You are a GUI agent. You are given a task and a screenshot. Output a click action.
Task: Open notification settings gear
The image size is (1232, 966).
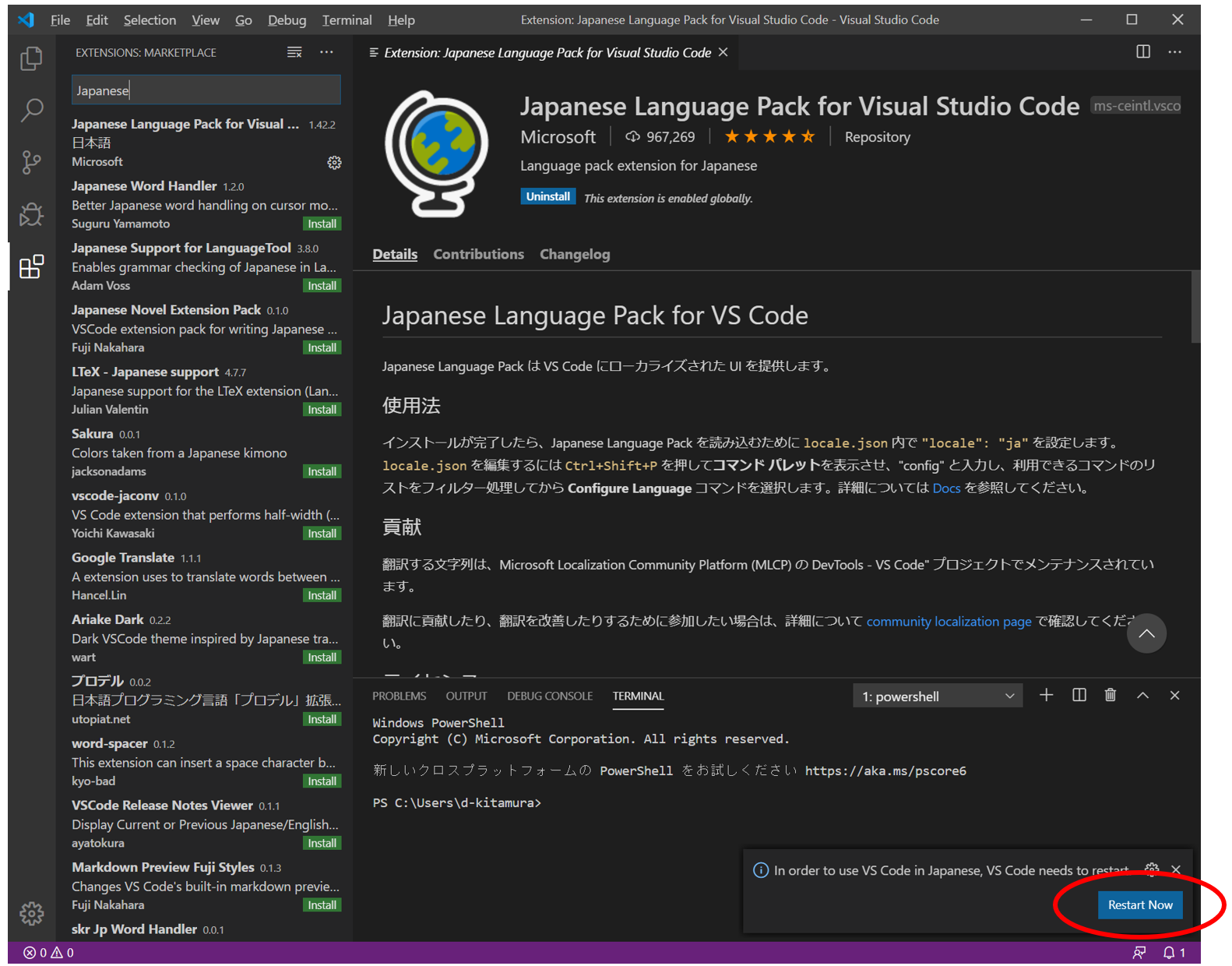1152,869
